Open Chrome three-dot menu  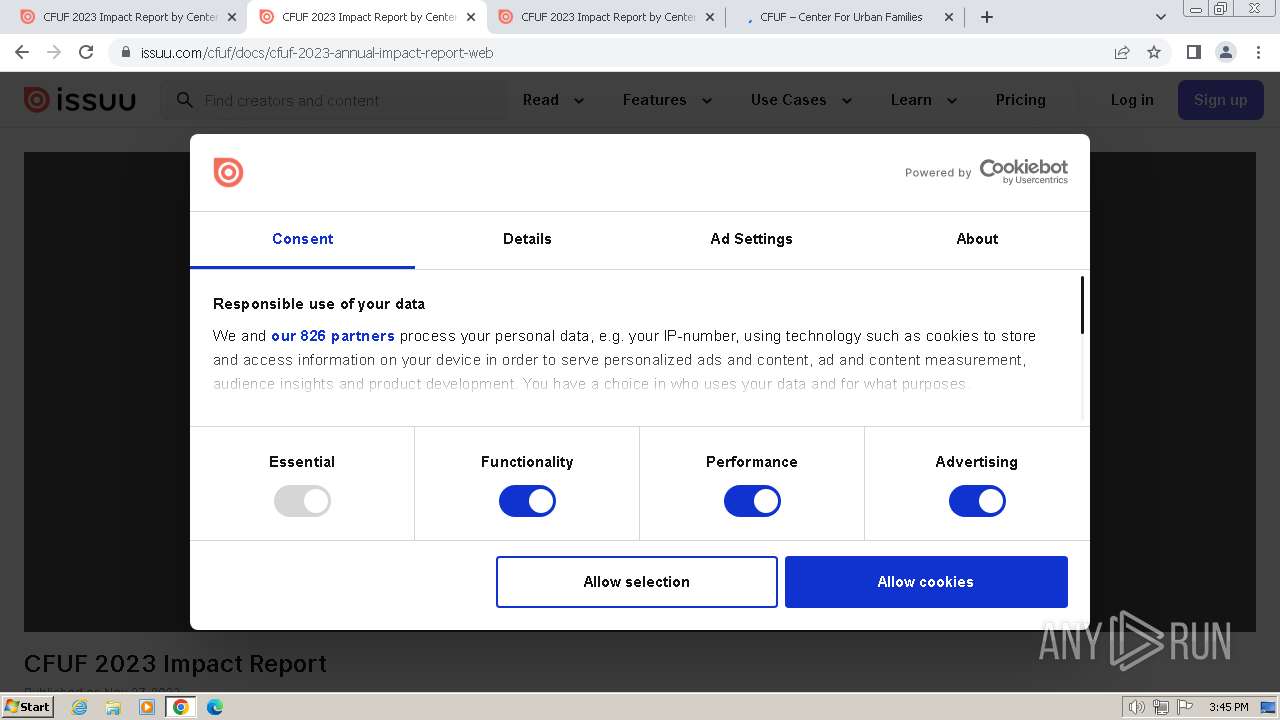click(1258, 52)
